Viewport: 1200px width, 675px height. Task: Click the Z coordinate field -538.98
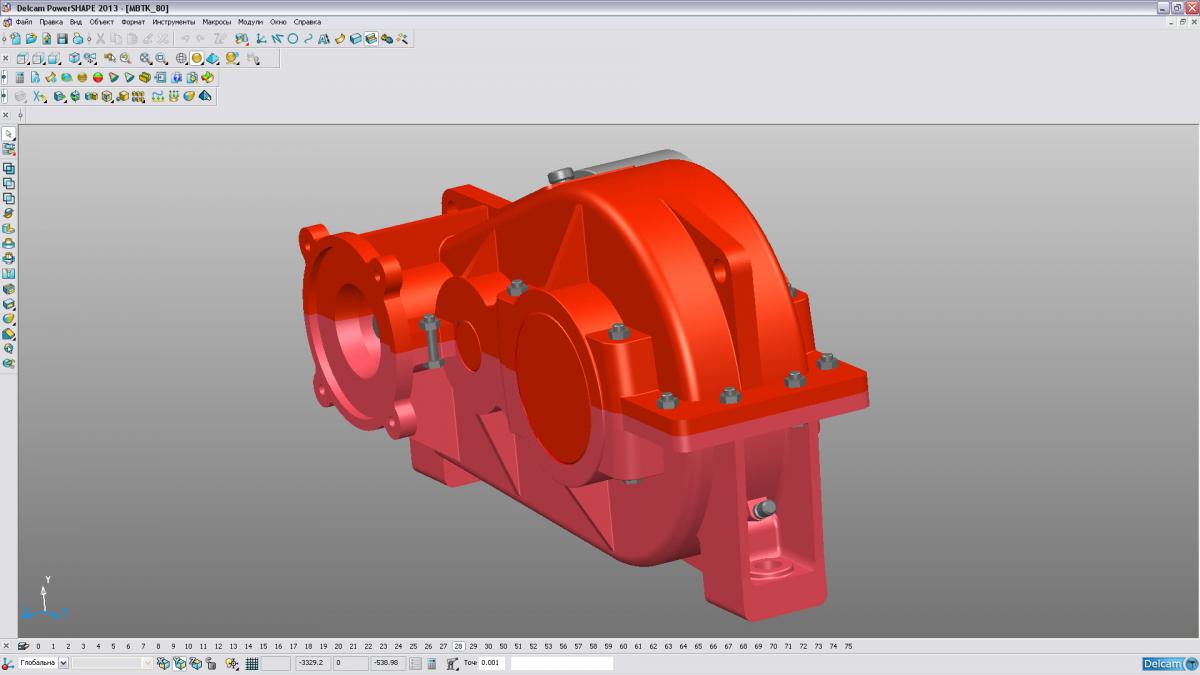click(388, 664)
